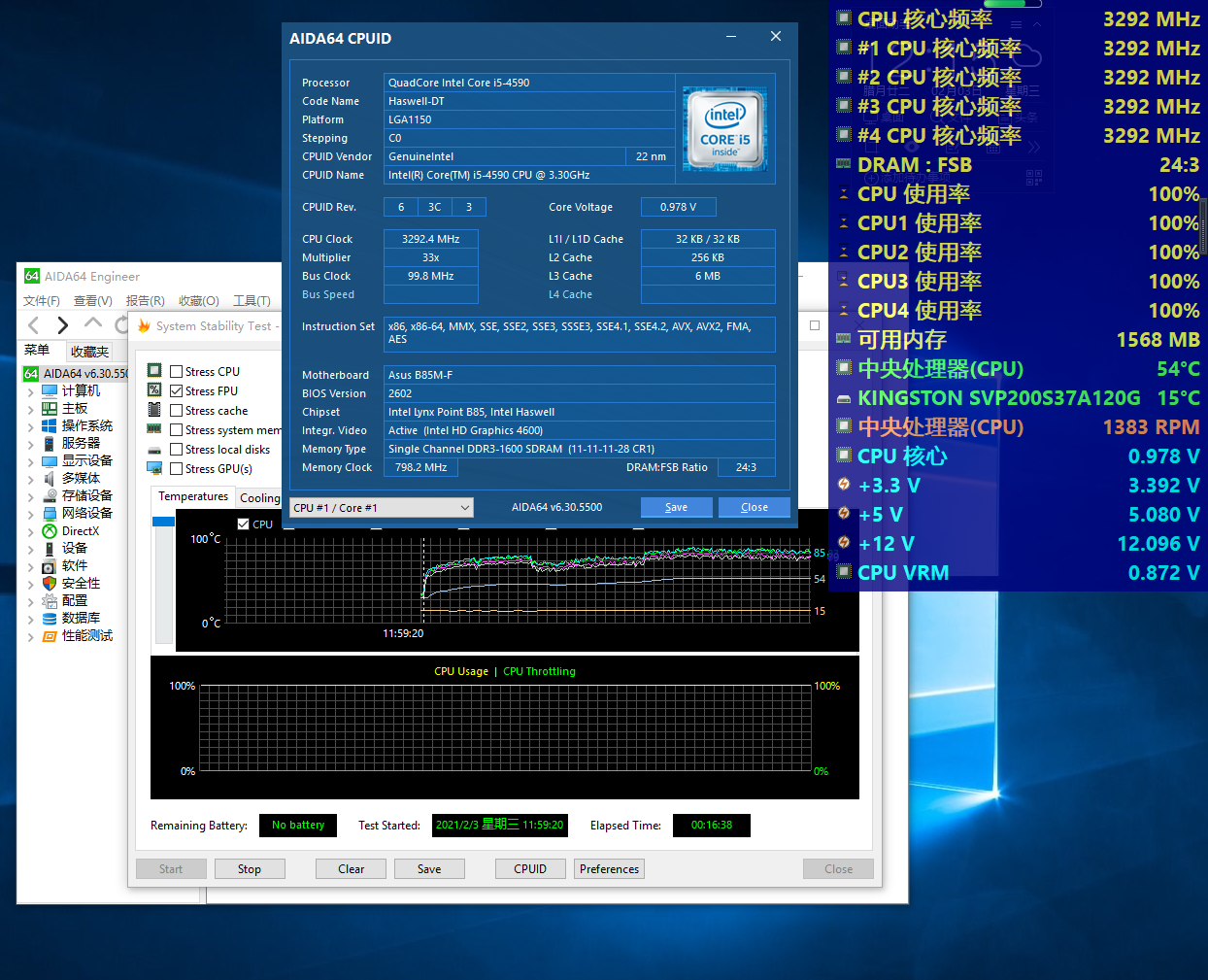Image resolution: width=1208 pixels, height=980 pixels.
Task: Click the Stop button in stability test
Action: pyautogui.click(x=250, y=869)
